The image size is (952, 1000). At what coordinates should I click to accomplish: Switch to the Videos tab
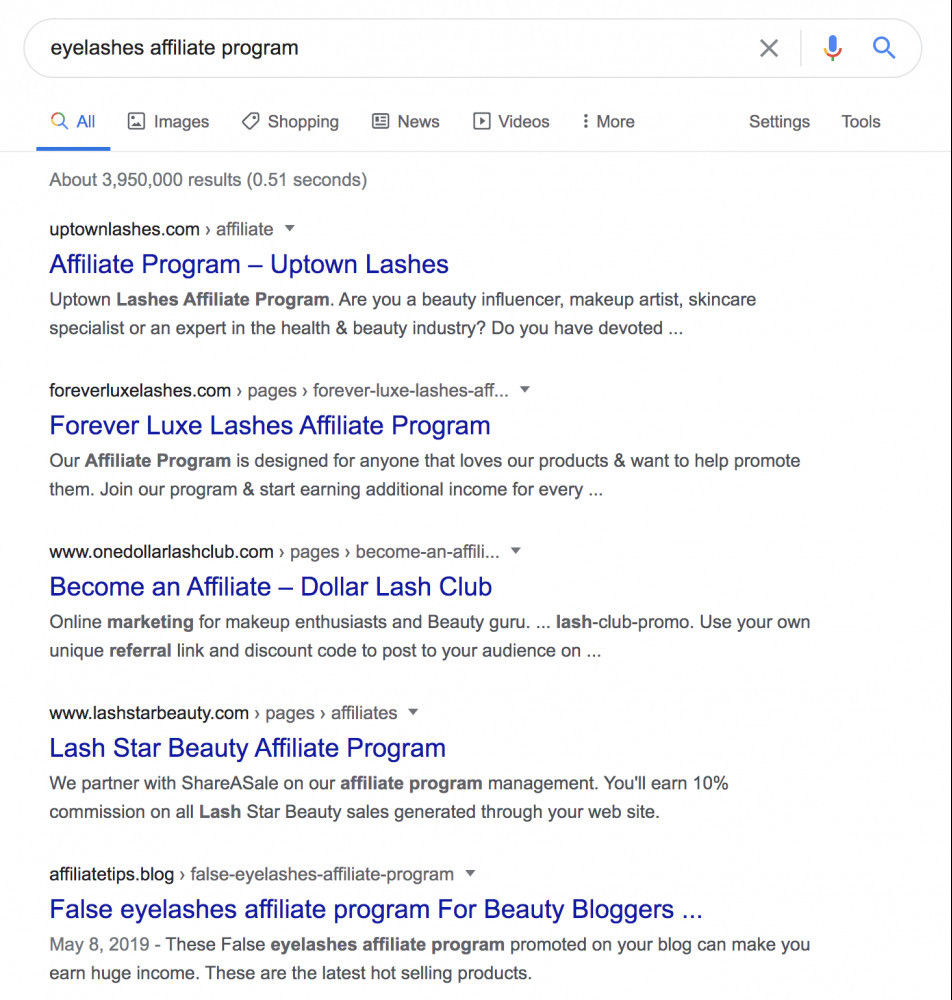pyautogui.click(x=511, y=121)
